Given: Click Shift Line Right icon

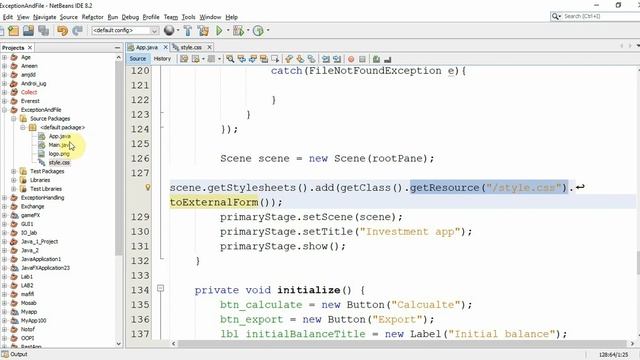Looking at the screenshot, I should tap(337, 59).
